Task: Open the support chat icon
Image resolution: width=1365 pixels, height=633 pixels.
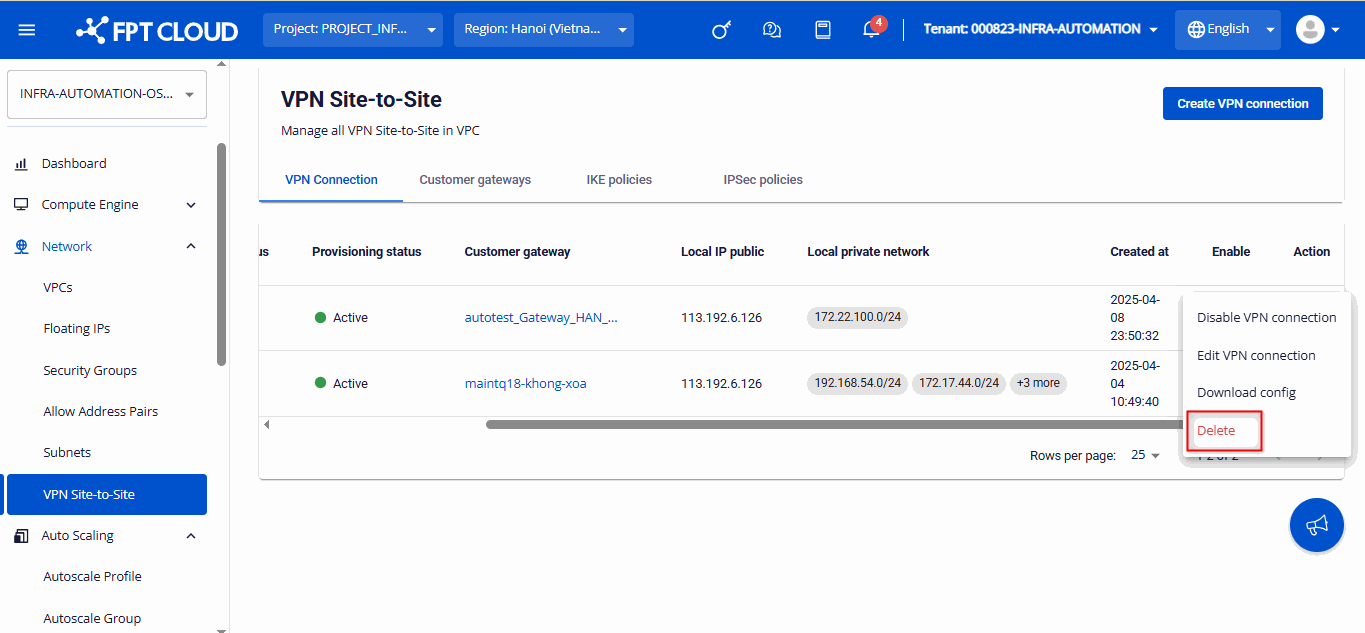Action: click(x=772, y=30)
